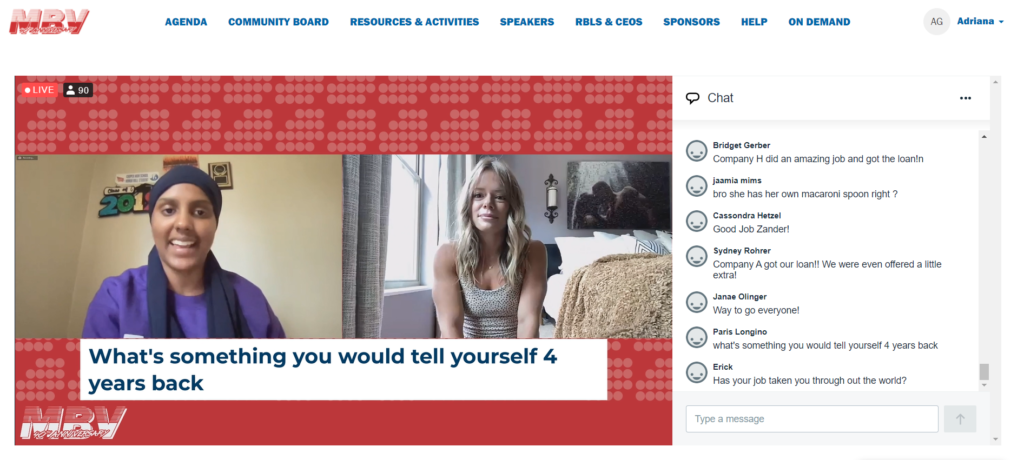
Task: Click chat scrollbar's down arrow
Action: tap(984, 386)
